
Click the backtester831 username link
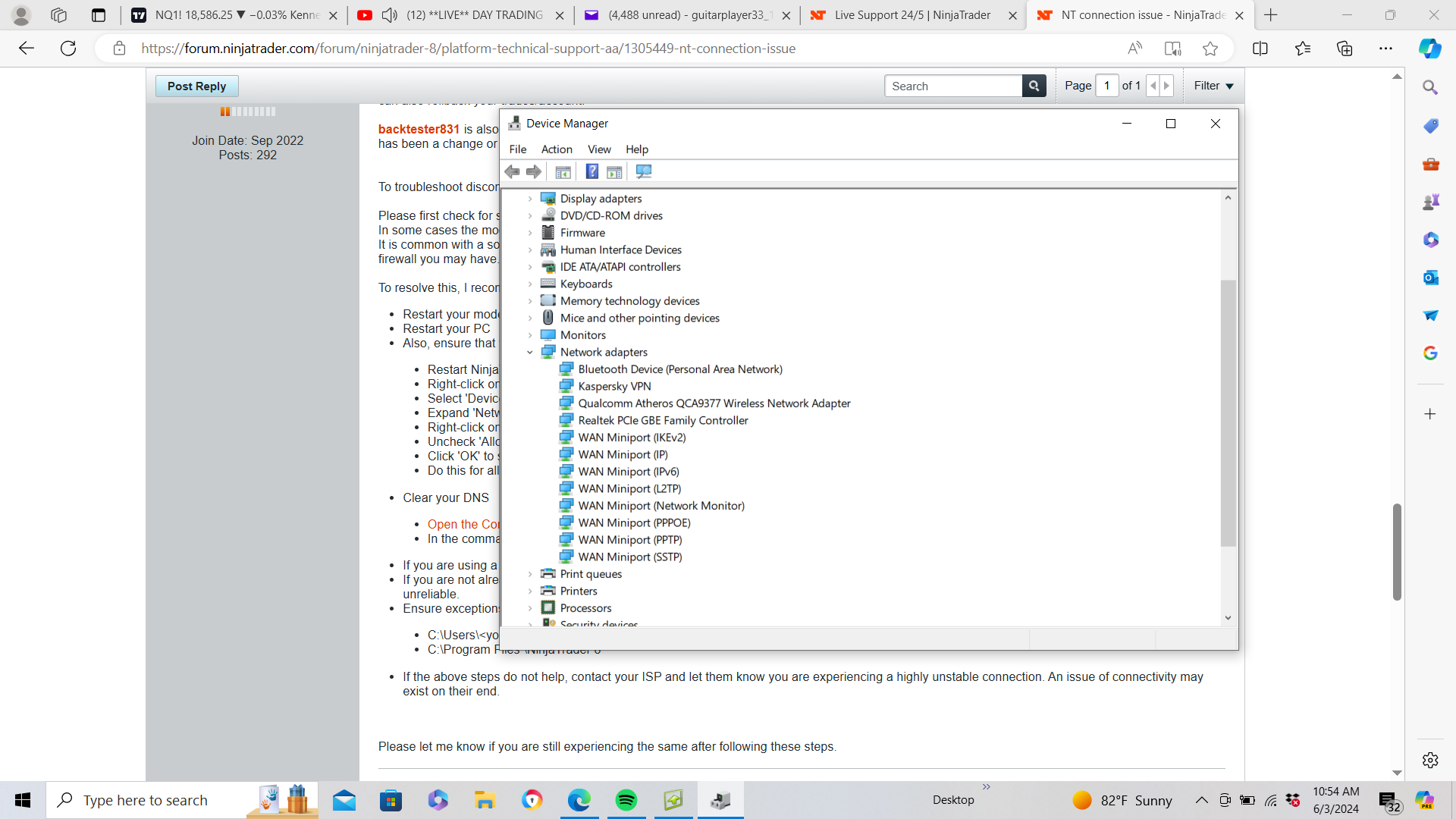(419, 130)
